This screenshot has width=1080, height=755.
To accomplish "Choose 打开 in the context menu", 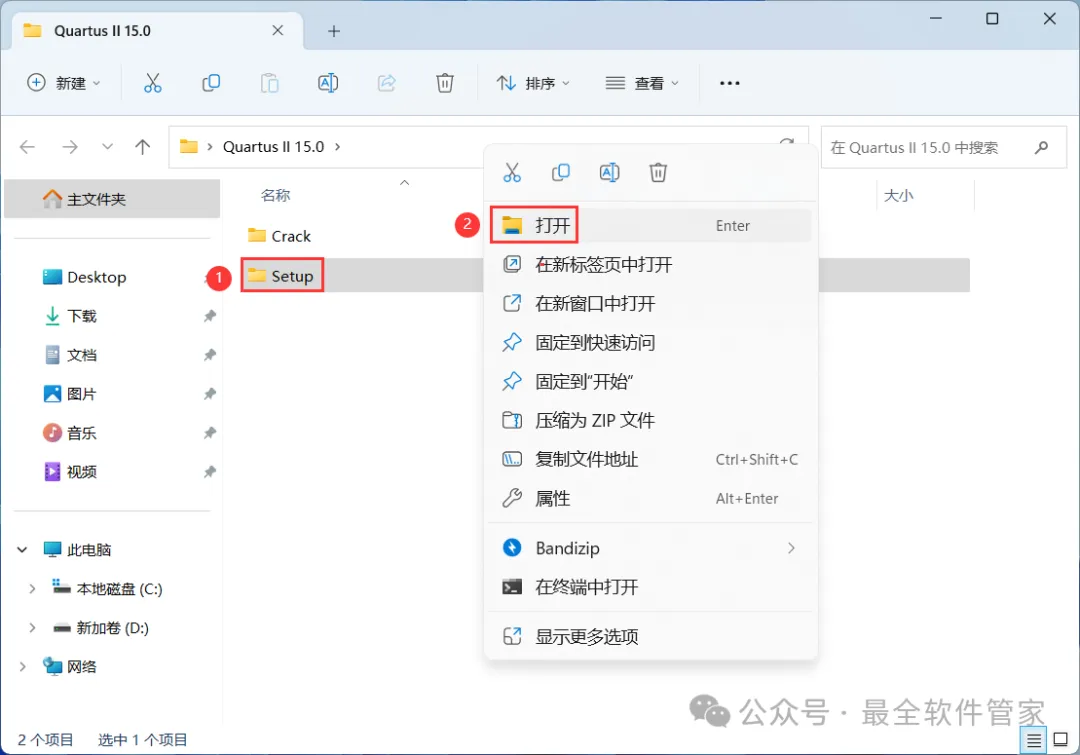I will pos(650,225).
